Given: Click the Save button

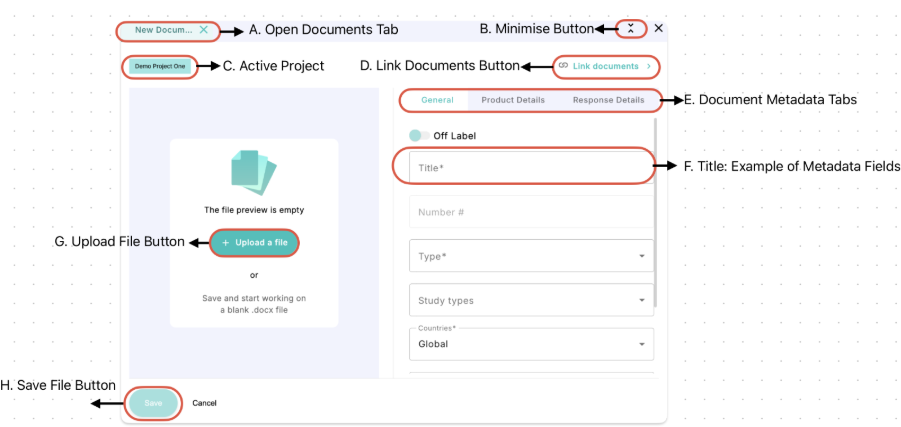Looking at the screenshot, I should 153,403.
